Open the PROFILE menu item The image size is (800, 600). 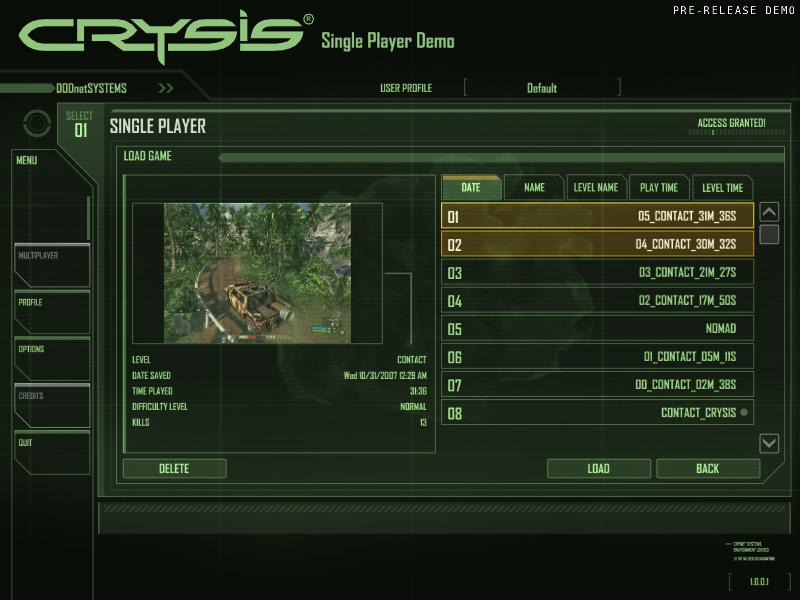pyautogui.click(x=52, y=312)
